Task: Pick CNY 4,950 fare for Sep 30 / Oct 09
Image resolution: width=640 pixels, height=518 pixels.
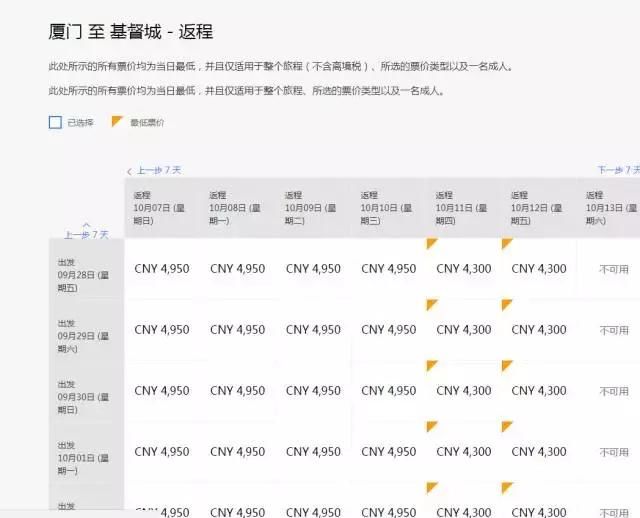Action: (313, 391)
